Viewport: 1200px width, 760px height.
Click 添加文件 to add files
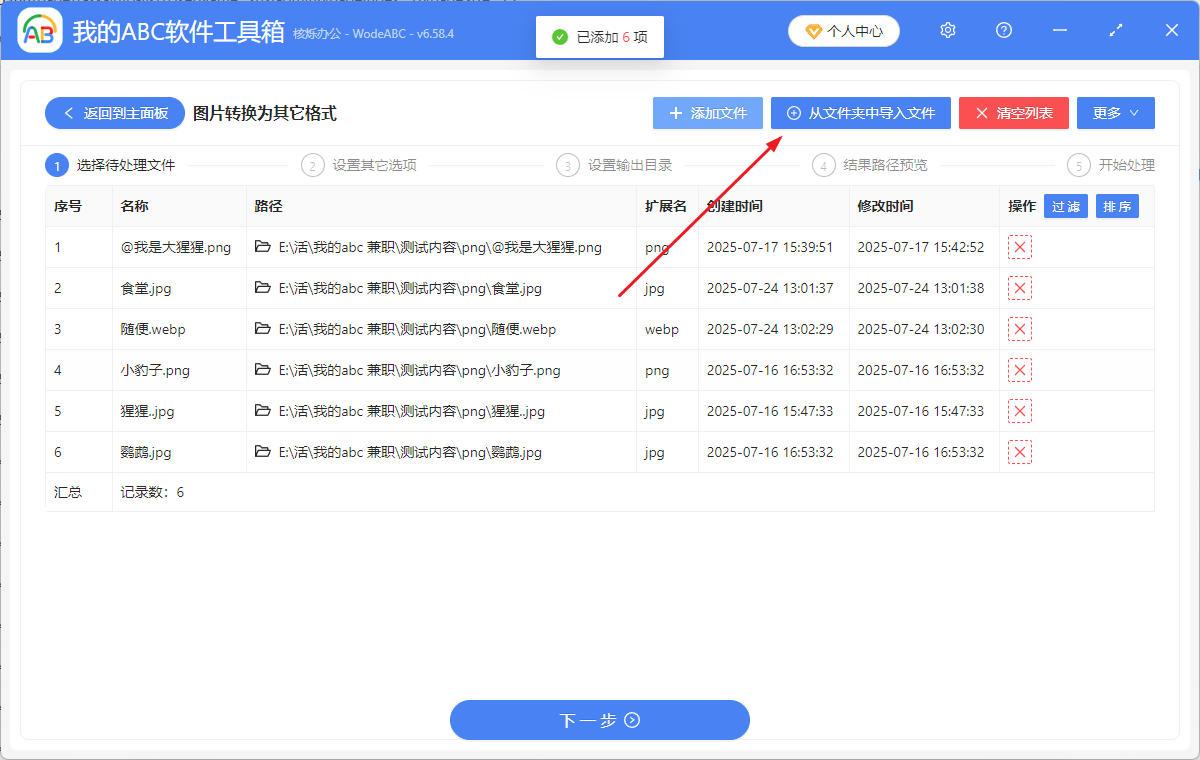[707, 113]
